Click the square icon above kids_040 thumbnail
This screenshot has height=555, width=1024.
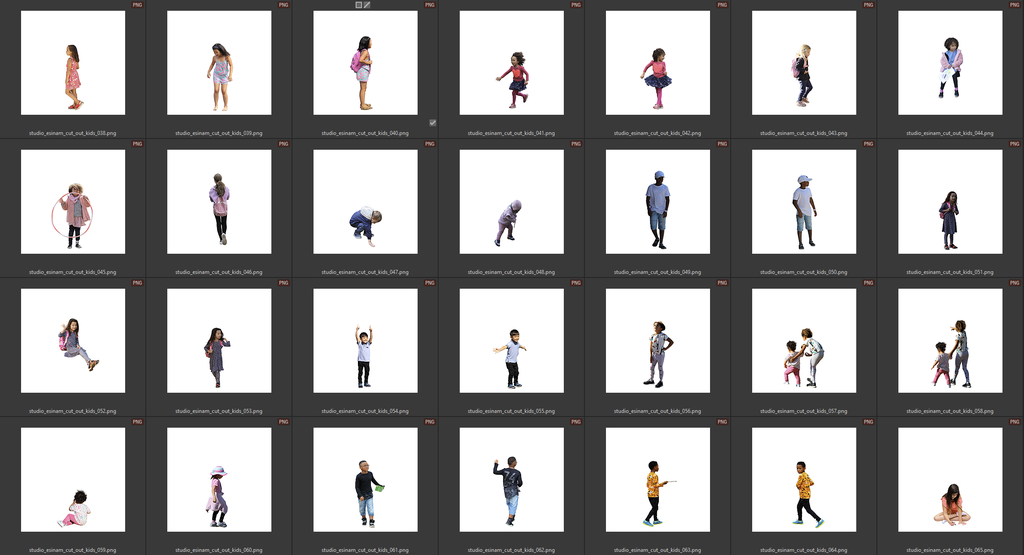[359, 5]
